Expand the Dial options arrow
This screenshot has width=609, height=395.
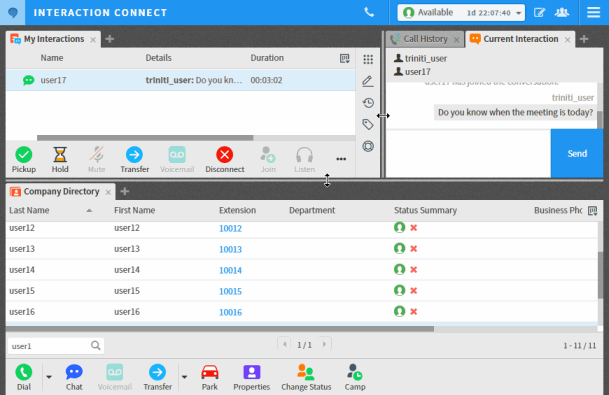click(49, 377)
